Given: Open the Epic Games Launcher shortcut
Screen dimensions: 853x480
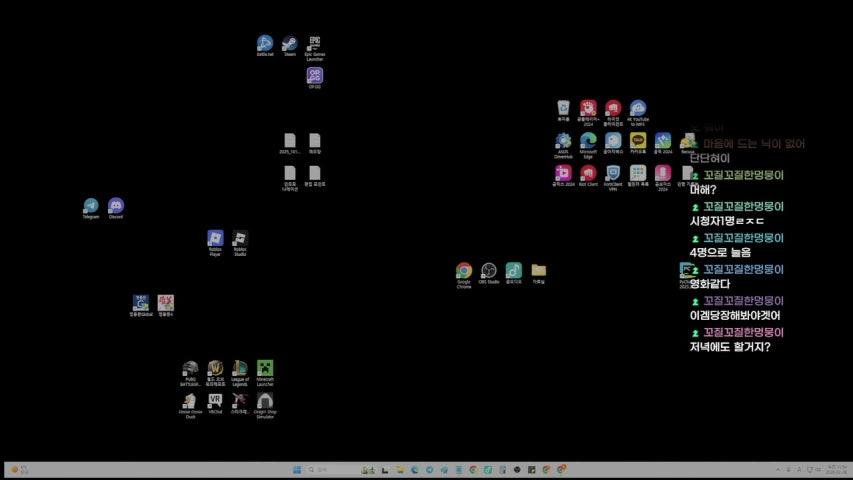Looking at the screenshot, I should [314, 44].
